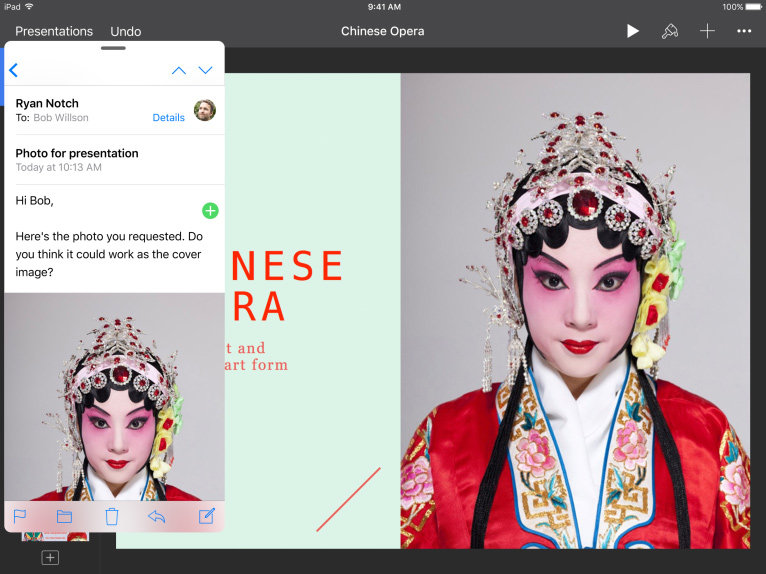
Task: Add a new slide with the bottom-left plus button
Action: point(50,557)
